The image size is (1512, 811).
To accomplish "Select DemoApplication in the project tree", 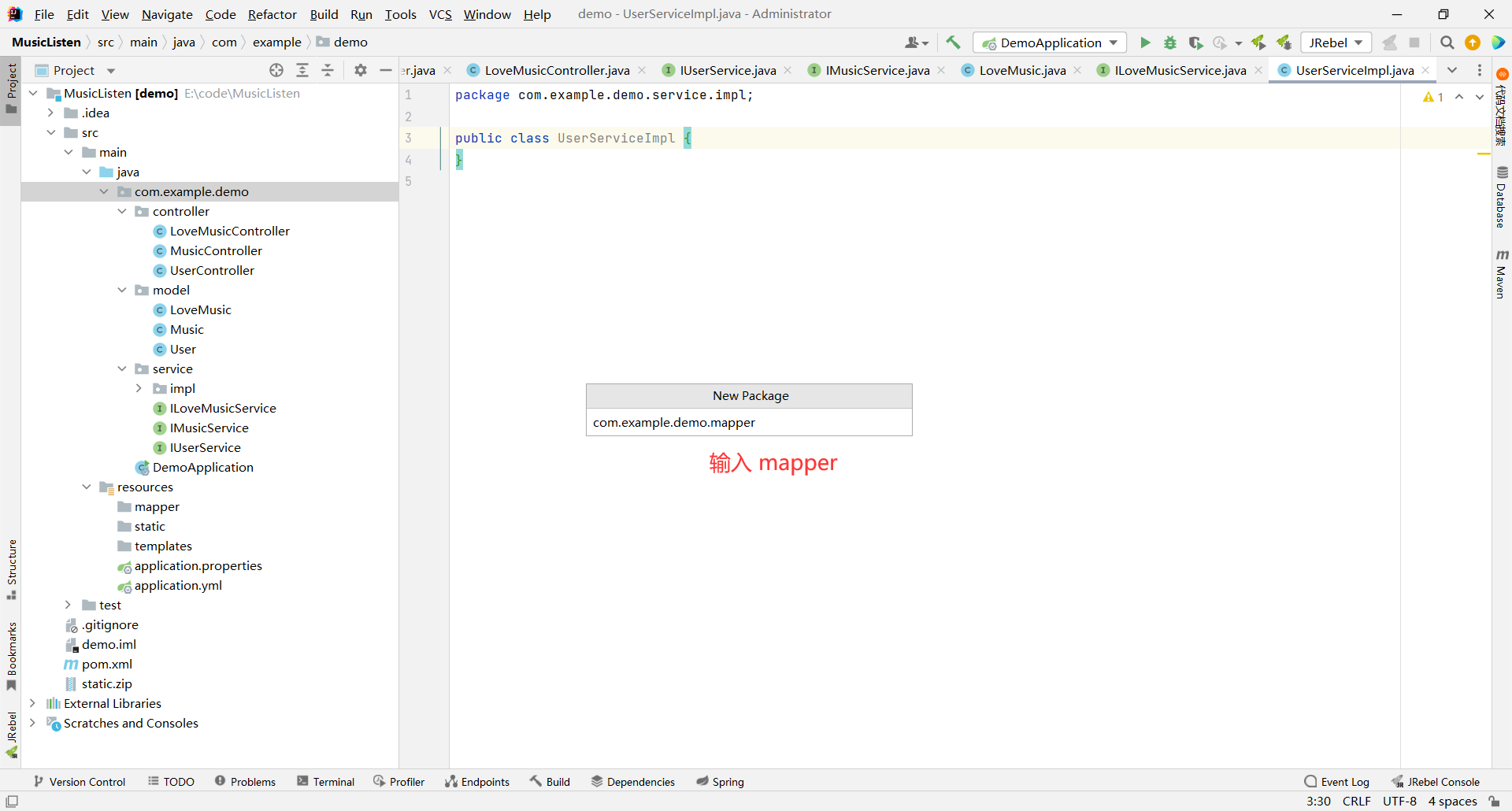I will point(202,467).
